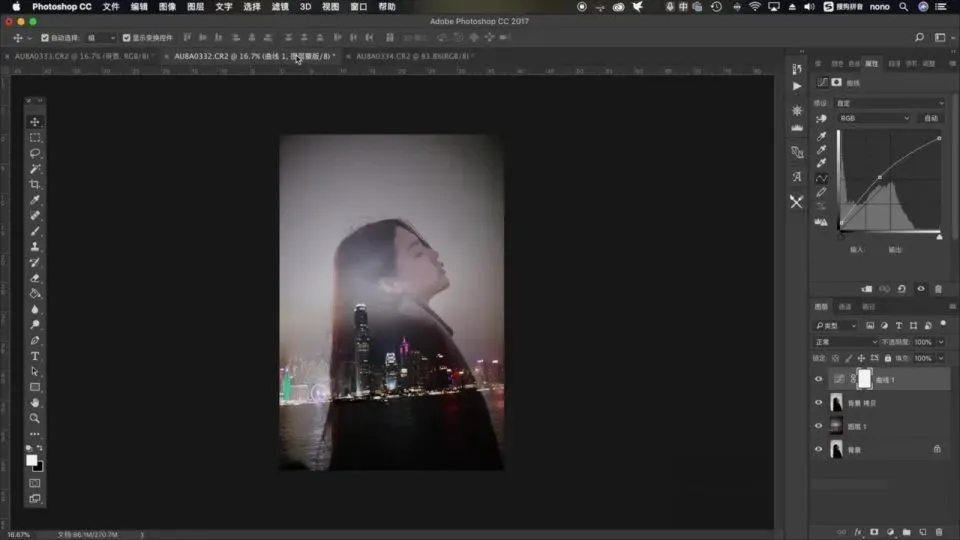Click the fx layer style icon

click(857, 532)
